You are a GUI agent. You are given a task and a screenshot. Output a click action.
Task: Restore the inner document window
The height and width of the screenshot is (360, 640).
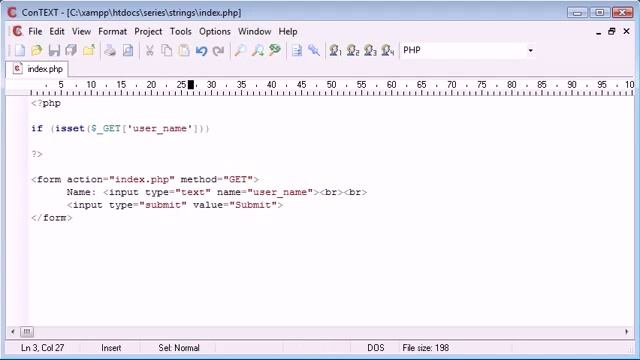(x=611, y=31)
